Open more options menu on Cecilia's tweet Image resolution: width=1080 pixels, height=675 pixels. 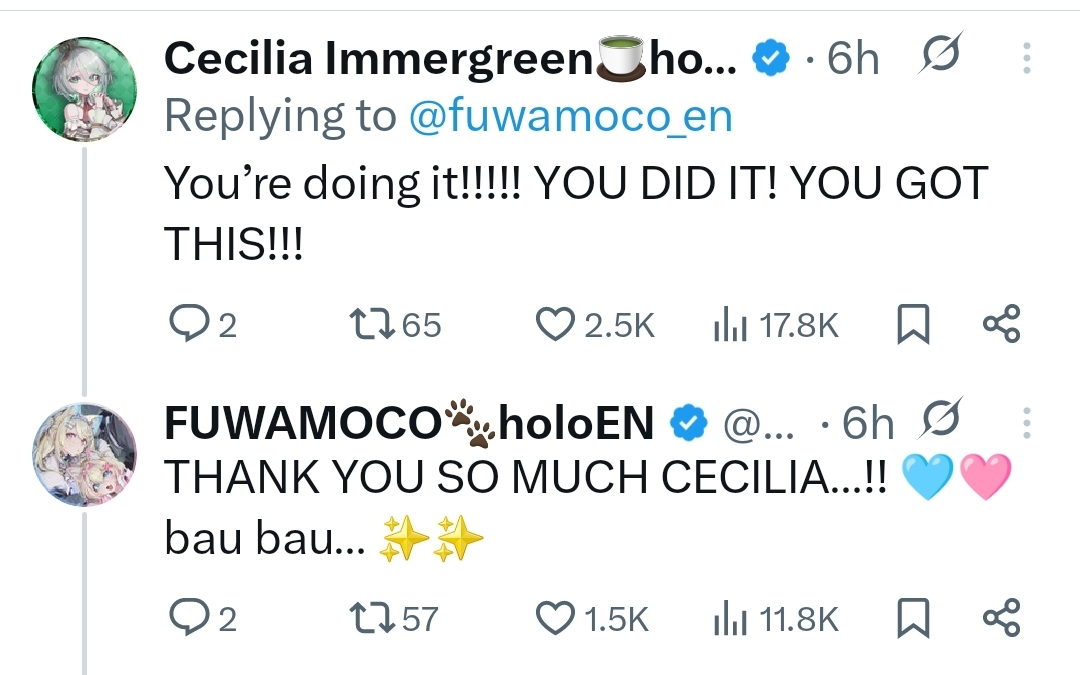click(1026, 58)
